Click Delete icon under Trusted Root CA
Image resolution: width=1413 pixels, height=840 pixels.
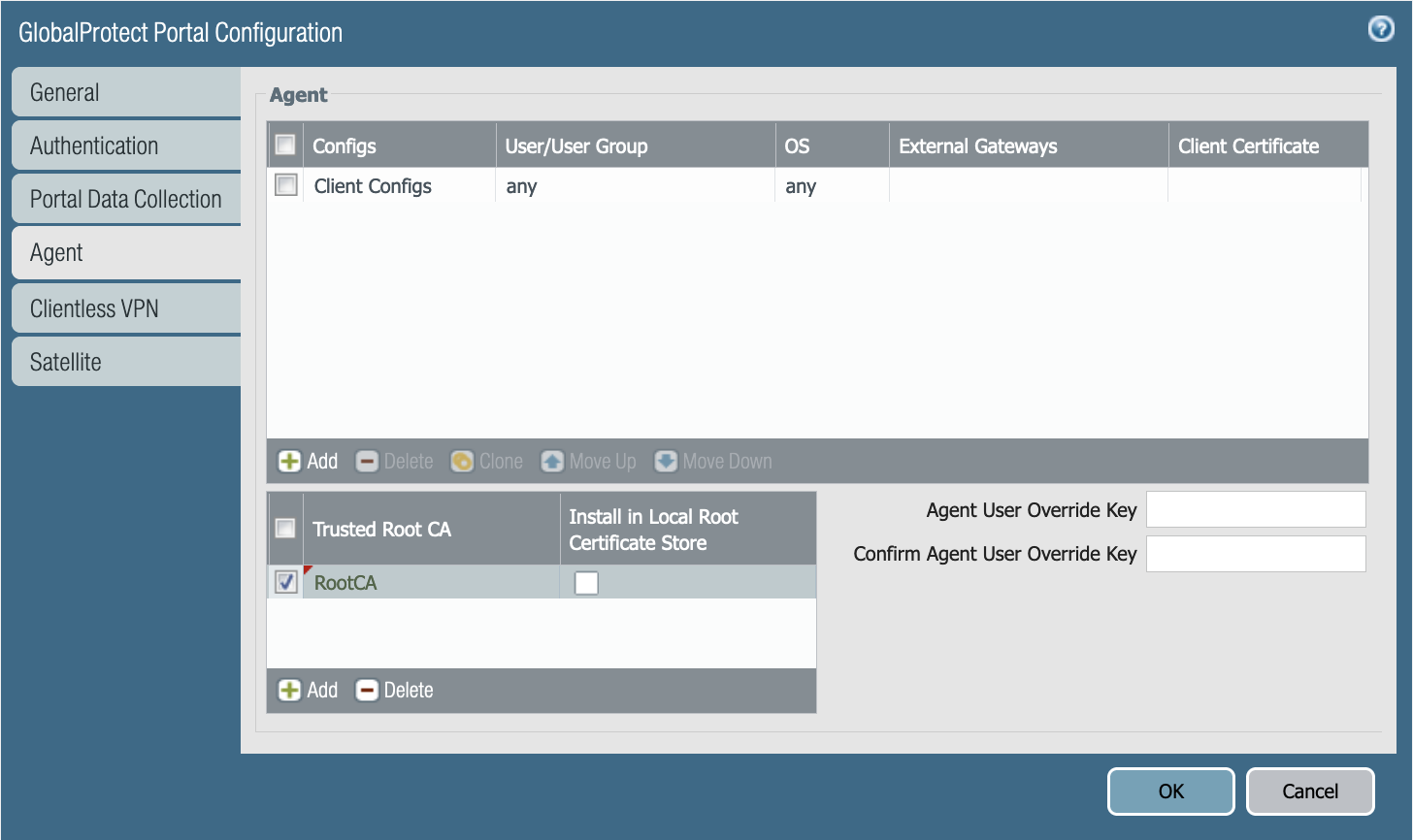pos(367,691)
